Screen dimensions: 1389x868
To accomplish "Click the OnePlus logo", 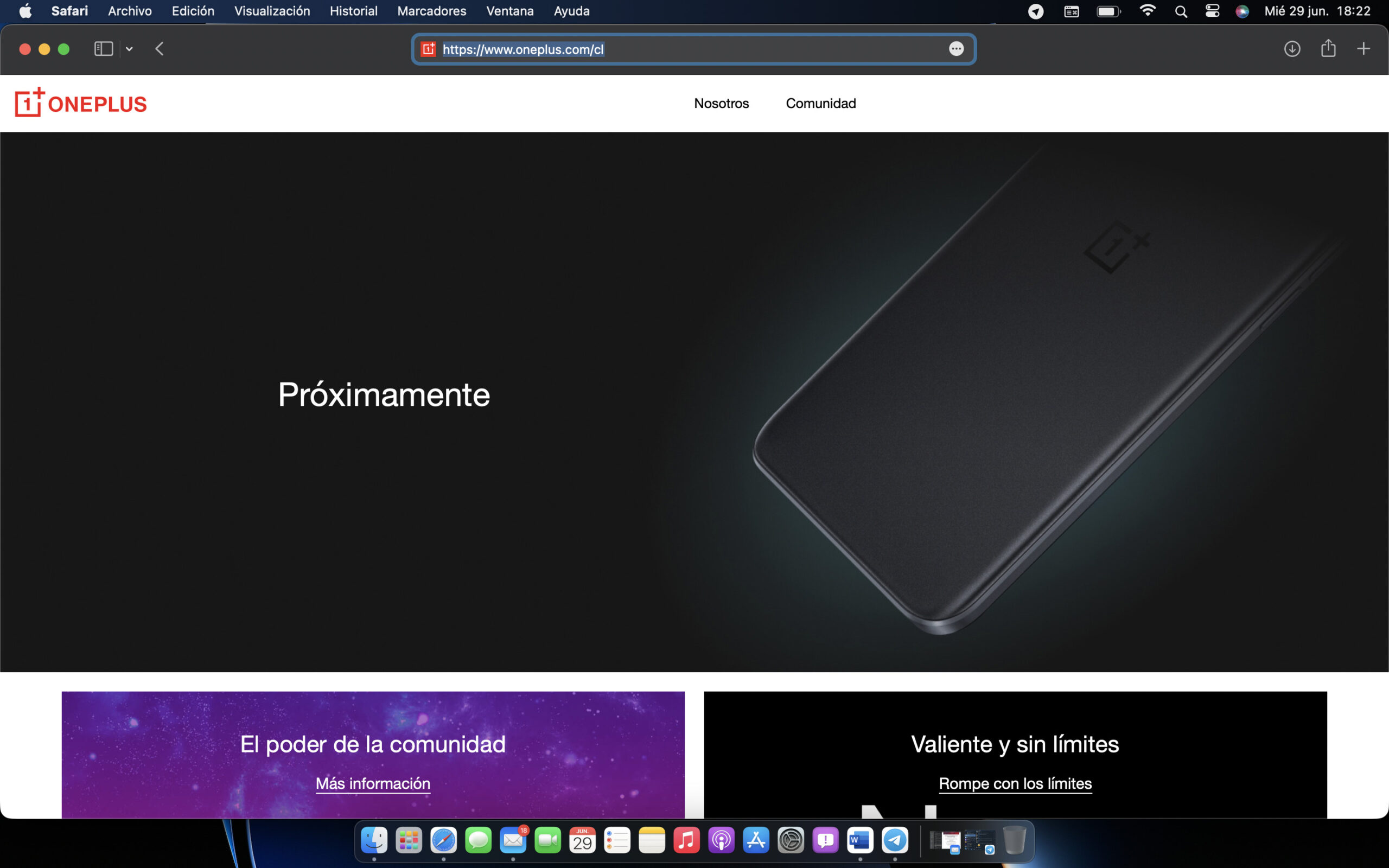I will (x=81, y=103).
